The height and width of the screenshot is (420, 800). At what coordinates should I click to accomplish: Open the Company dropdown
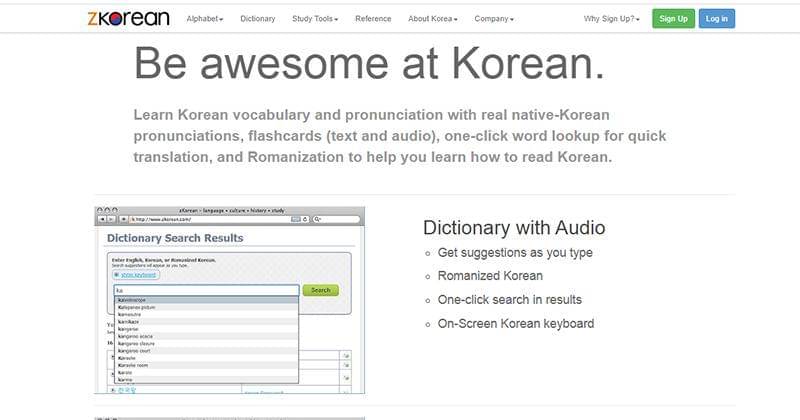pos(494,18)
